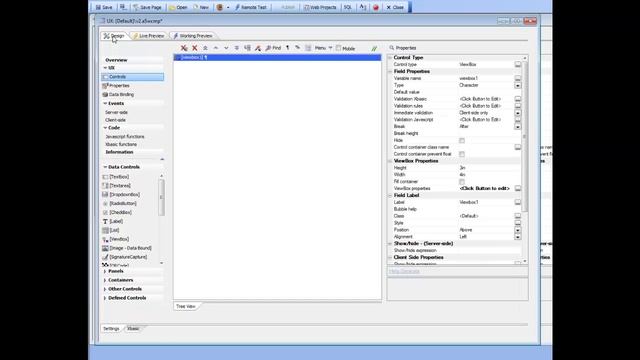
Task: Click the move to top arrow icon
Action: click(205, 48)
